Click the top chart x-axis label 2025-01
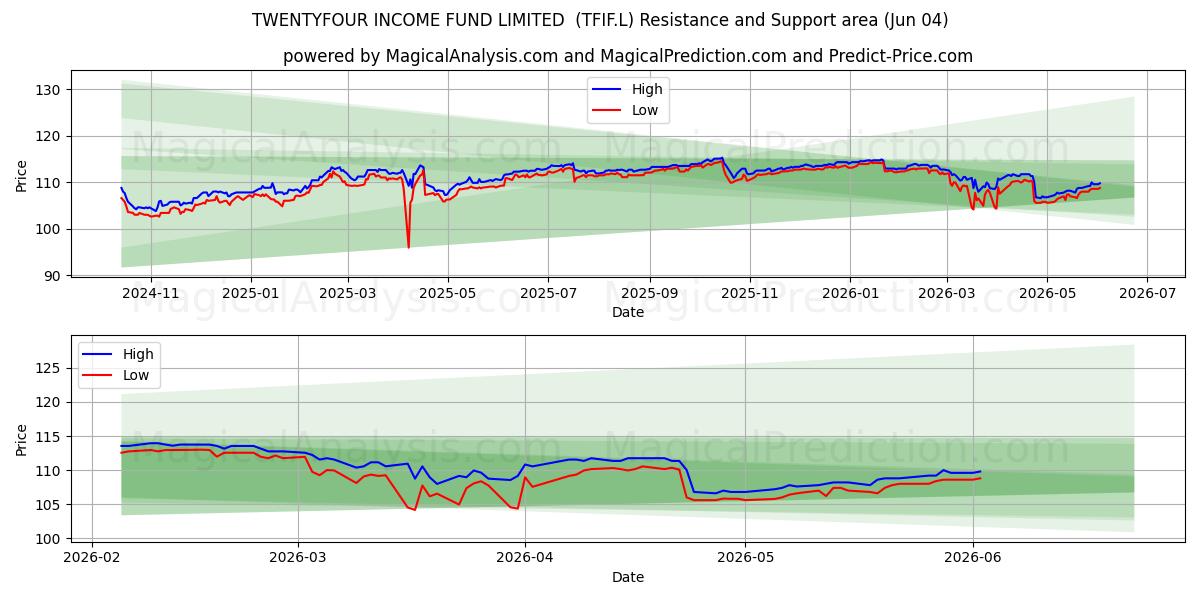1200x600 pixels. click(250, 294)
